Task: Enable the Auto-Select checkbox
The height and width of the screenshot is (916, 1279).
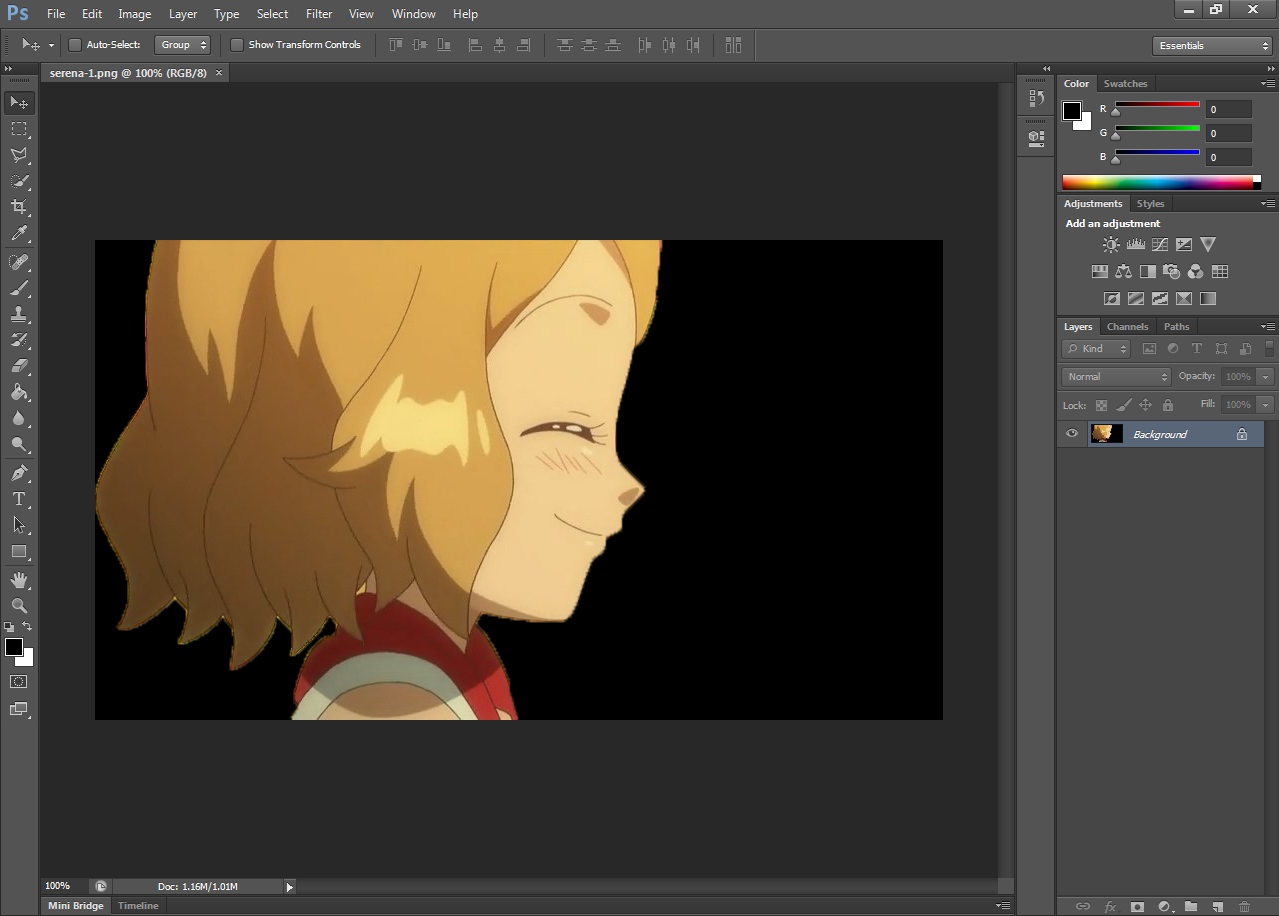Action: pos(74,45)
